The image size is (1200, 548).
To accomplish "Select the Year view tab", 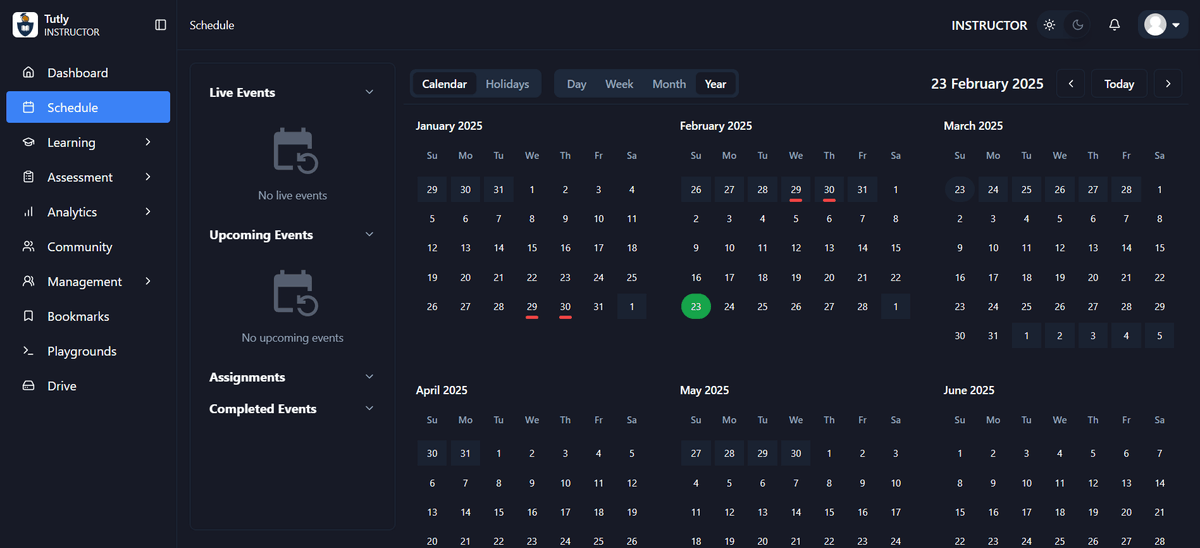I will pos(716,84).
